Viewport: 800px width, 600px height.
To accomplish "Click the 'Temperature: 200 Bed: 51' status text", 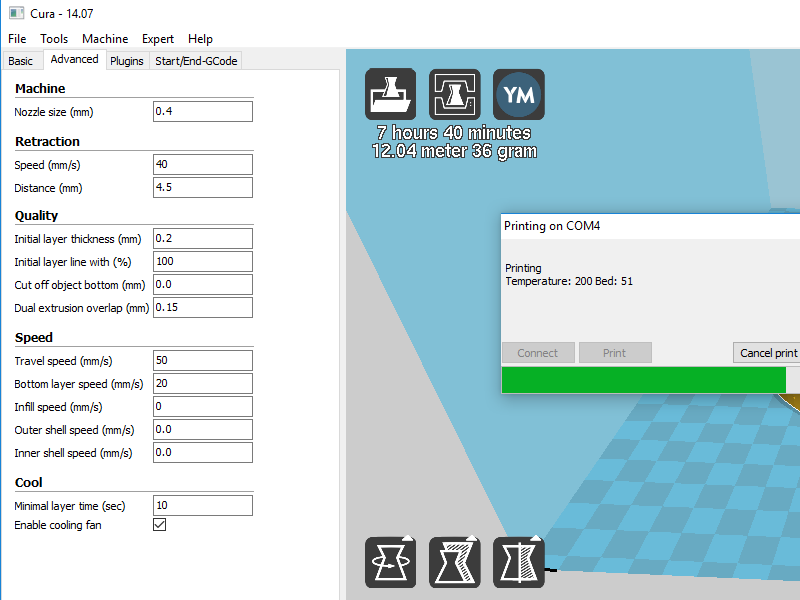I will click(x=569, y=281).
